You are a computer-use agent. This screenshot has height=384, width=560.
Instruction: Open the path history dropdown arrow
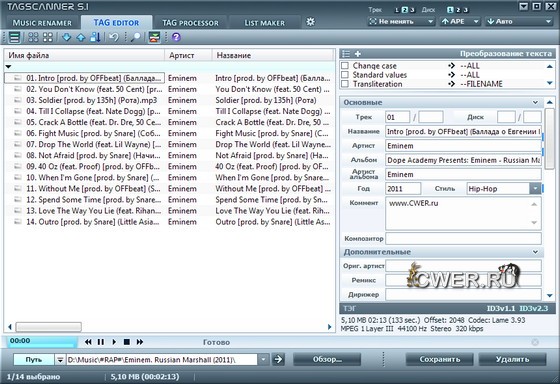pos(263,359)
